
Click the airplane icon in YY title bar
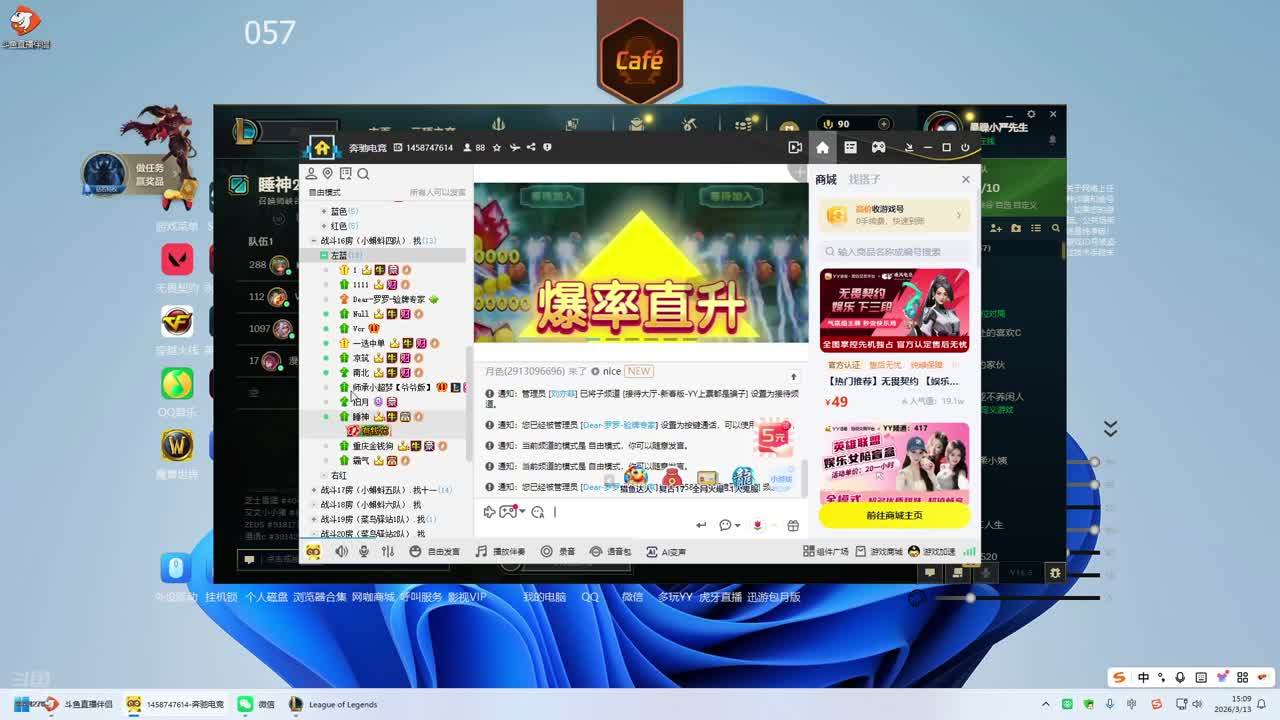coord(514,148)
